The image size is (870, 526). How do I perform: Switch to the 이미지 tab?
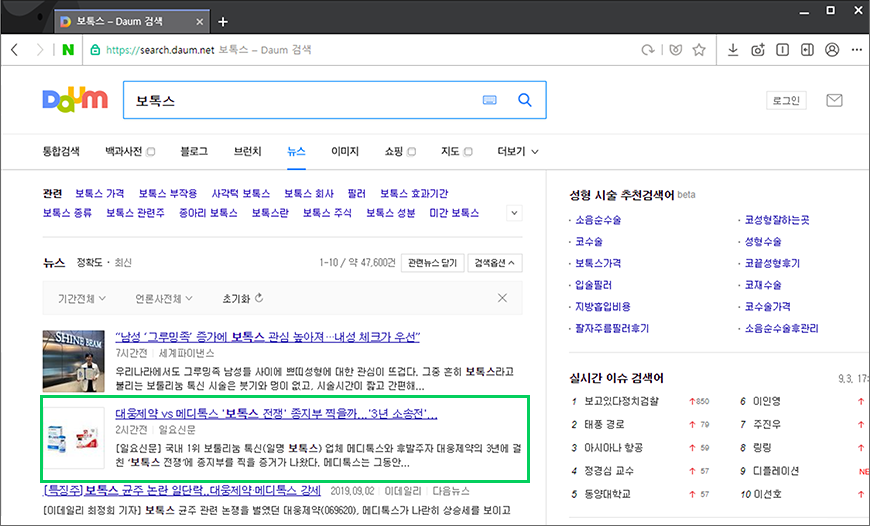coord(345,151)
